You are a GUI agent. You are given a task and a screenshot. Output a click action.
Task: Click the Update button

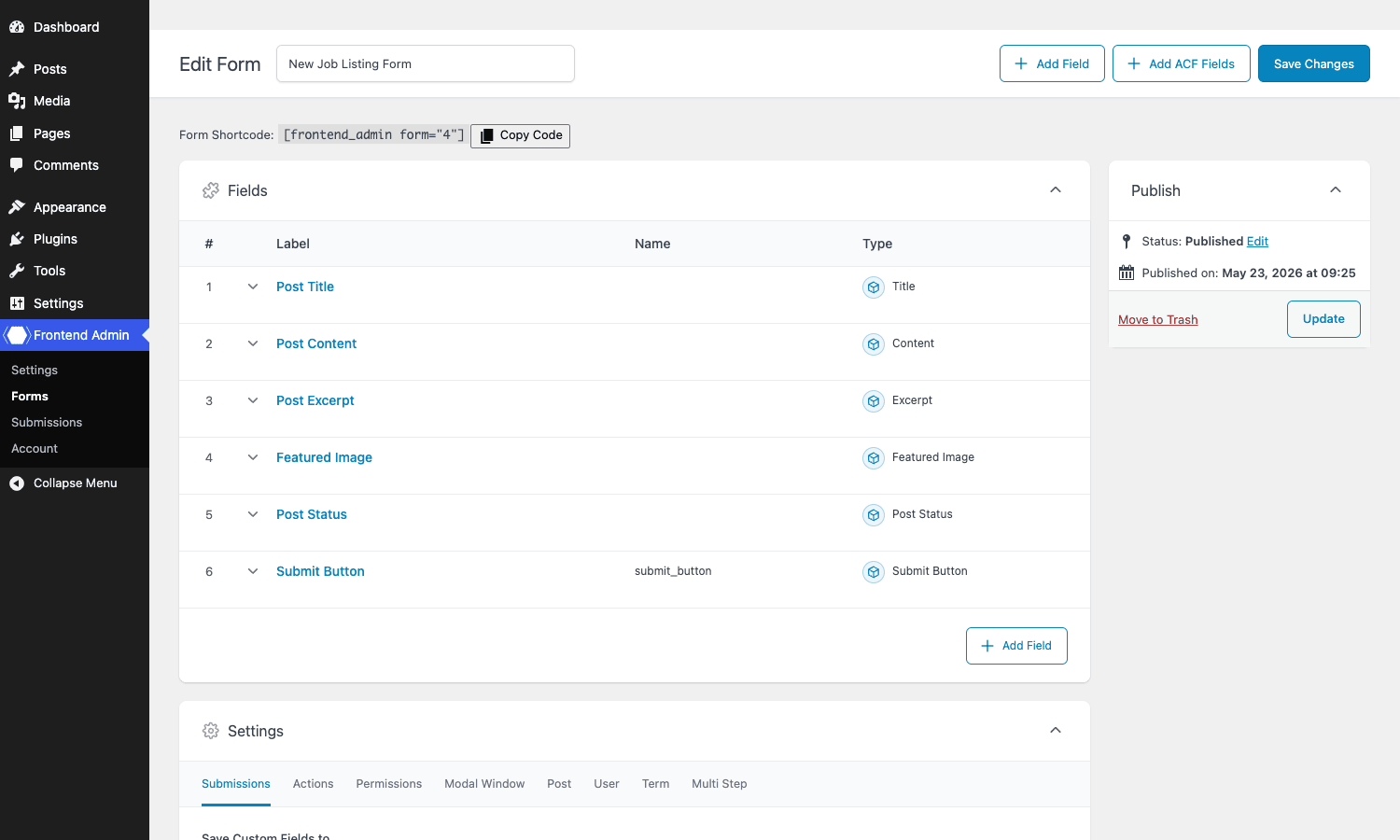[x=1323, y=319]
